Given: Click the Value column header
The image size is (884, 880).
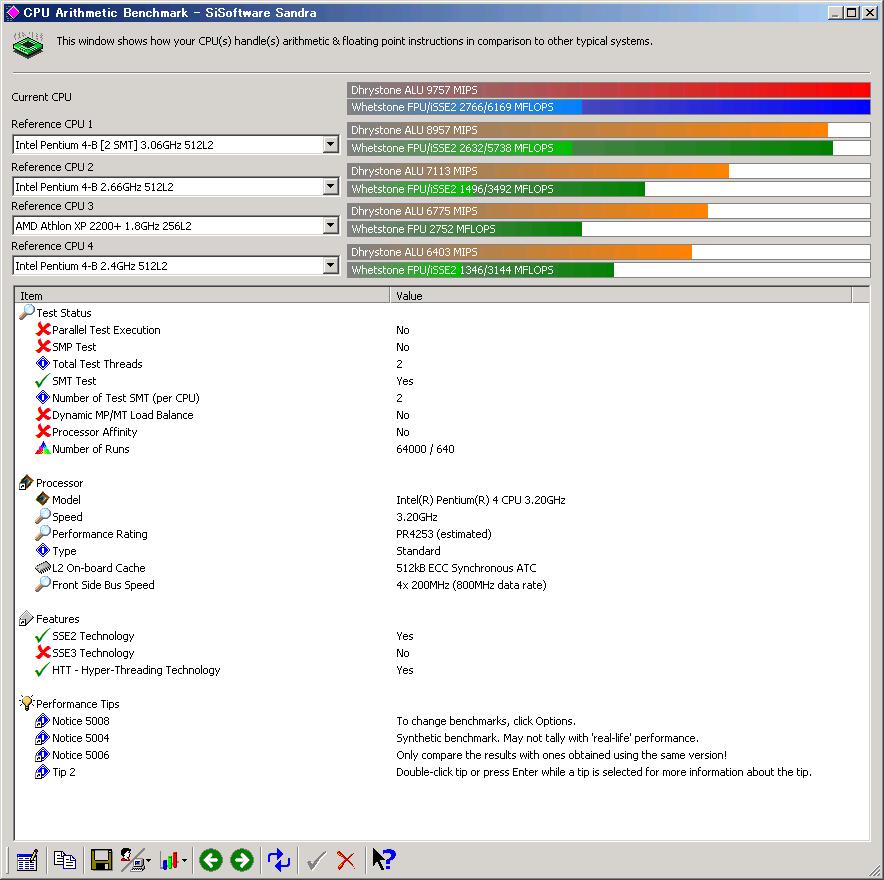Looking at the screenshot, I should click(x=621, y=295).
